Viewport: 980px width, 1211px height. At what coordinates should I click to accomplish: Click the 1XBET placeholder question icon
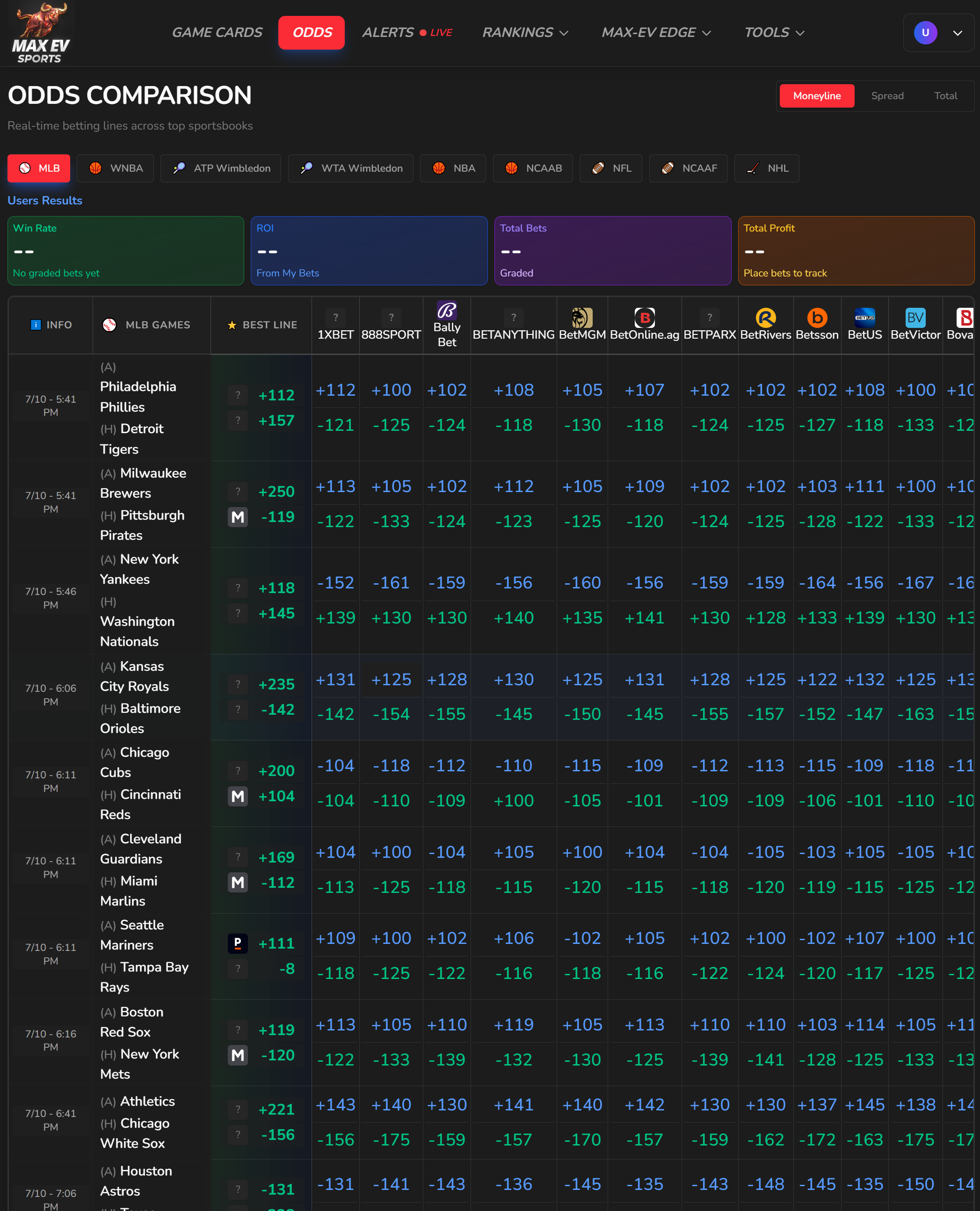tap(335, 317)
